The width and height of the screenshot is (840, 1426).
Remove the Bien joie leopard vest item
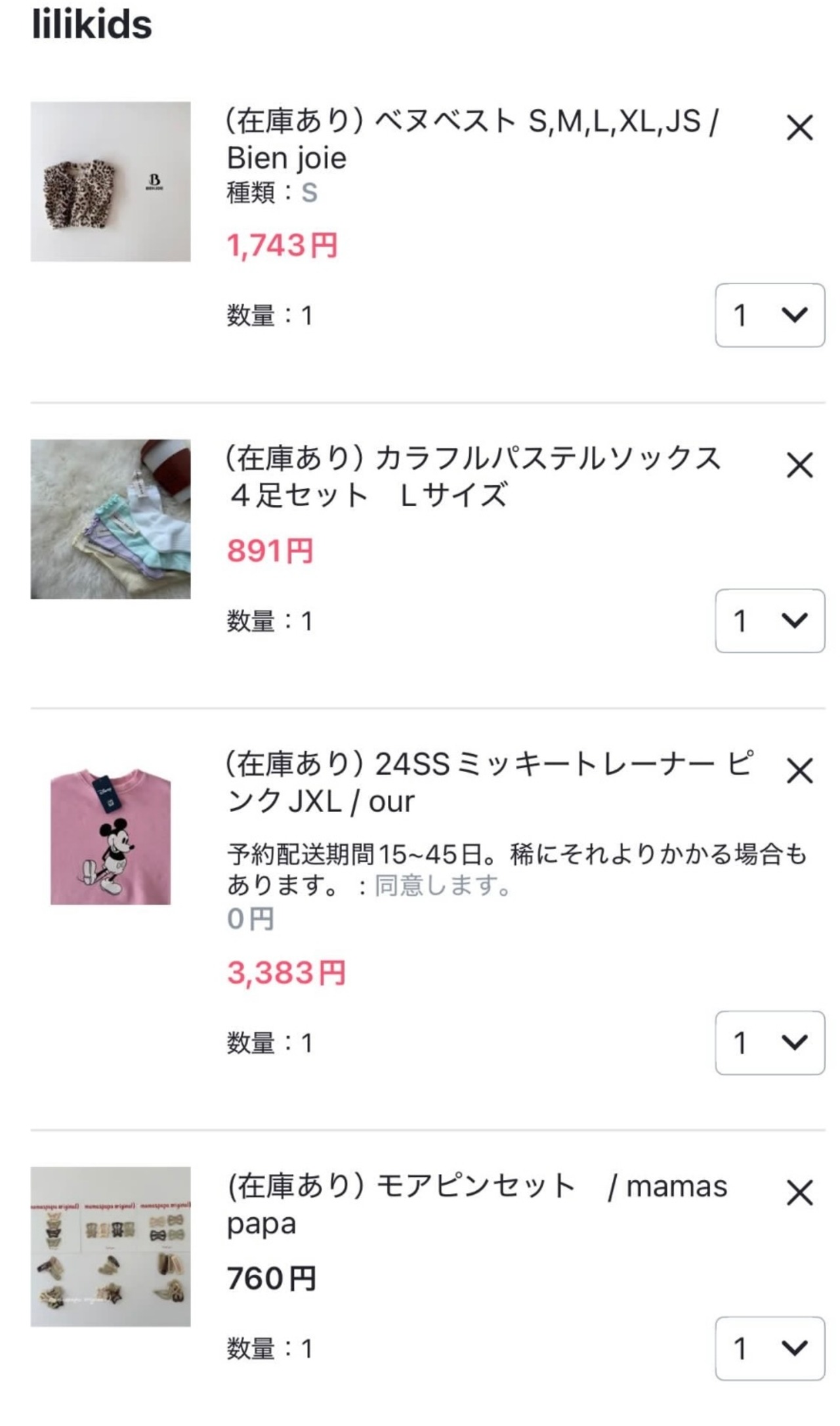click(799, 128)
